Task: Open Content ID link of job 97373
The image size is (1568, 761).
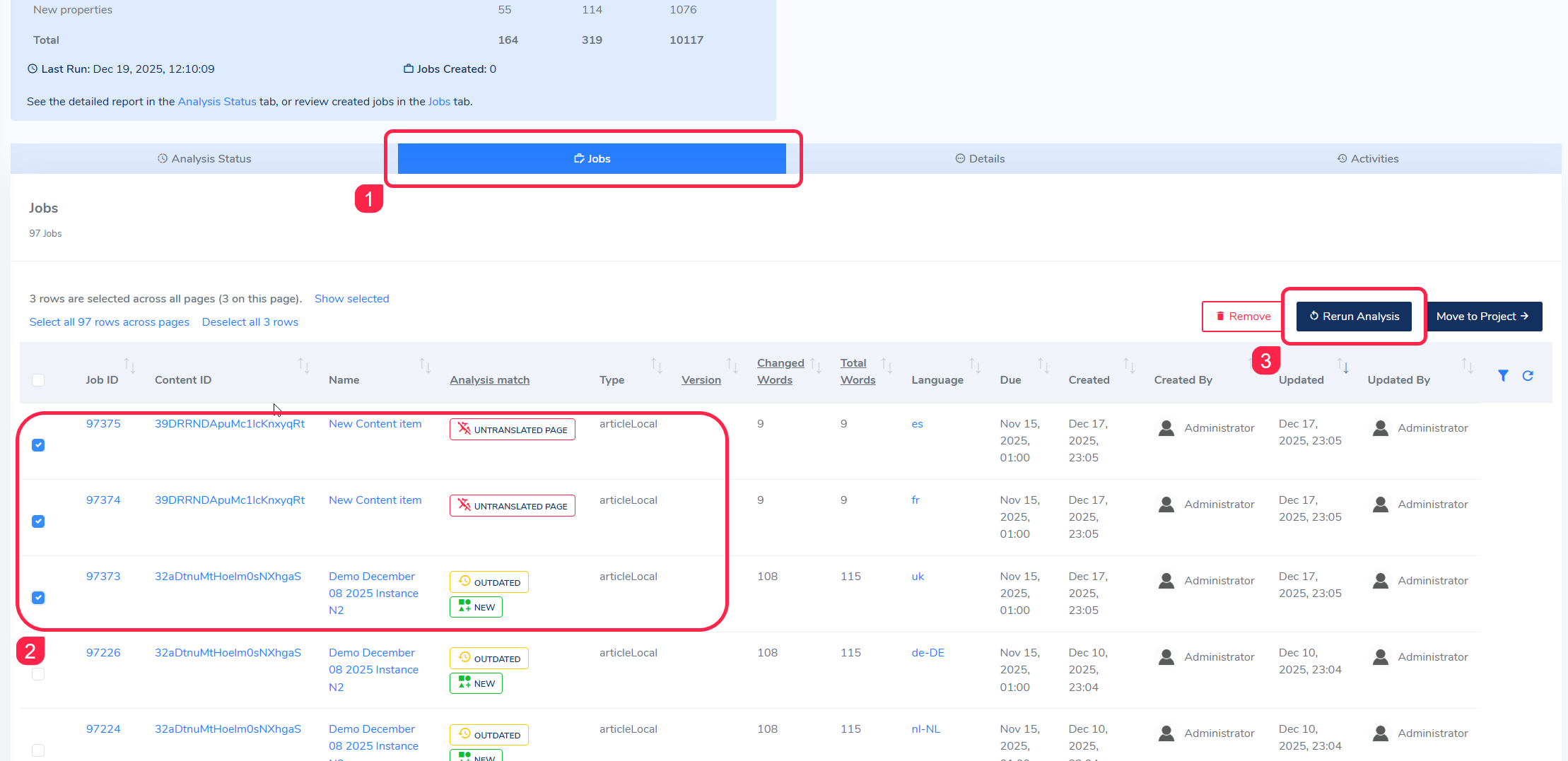Action: pos(228,577)
